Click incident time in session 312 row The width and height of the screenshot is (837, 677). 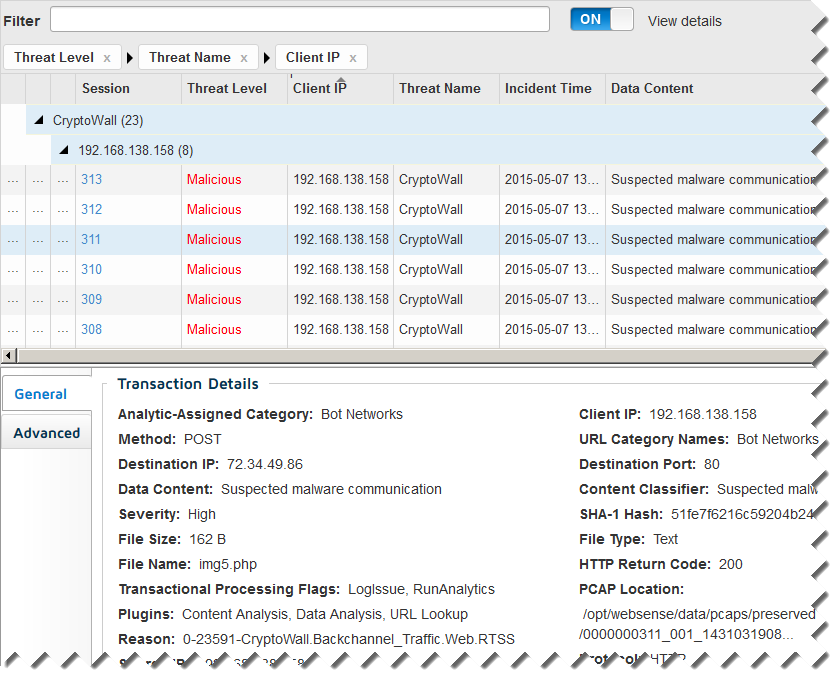pos(551,209)
